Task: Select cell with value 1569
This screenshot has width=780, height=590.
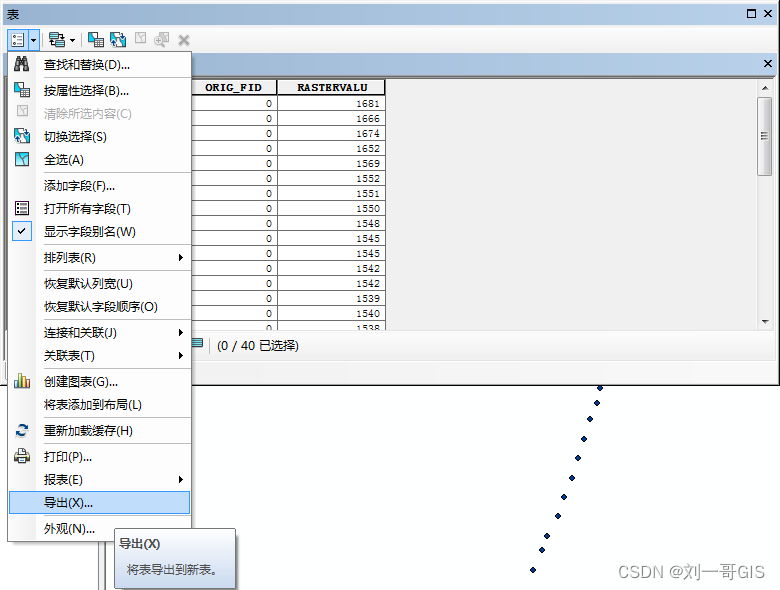Action: pyautogui.click(x=332, y=163)
